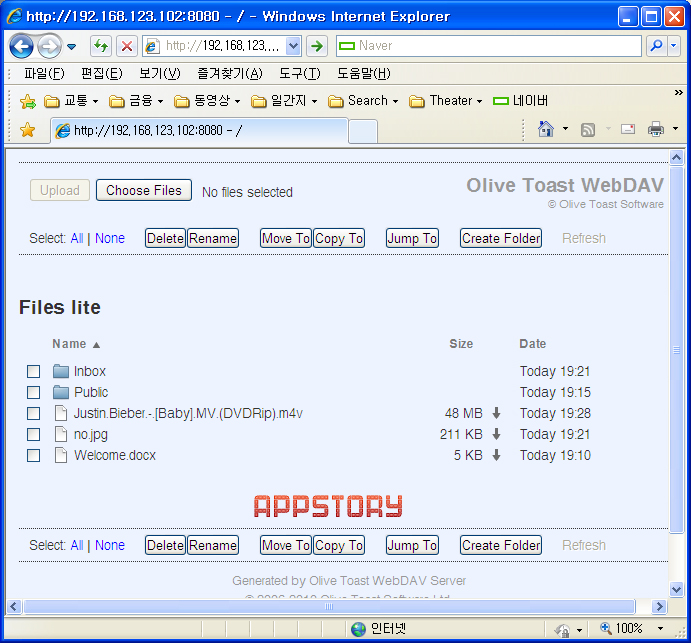691x643 pixels.
Task: Open the Welcome.docx file link
Action: (115, 455)
